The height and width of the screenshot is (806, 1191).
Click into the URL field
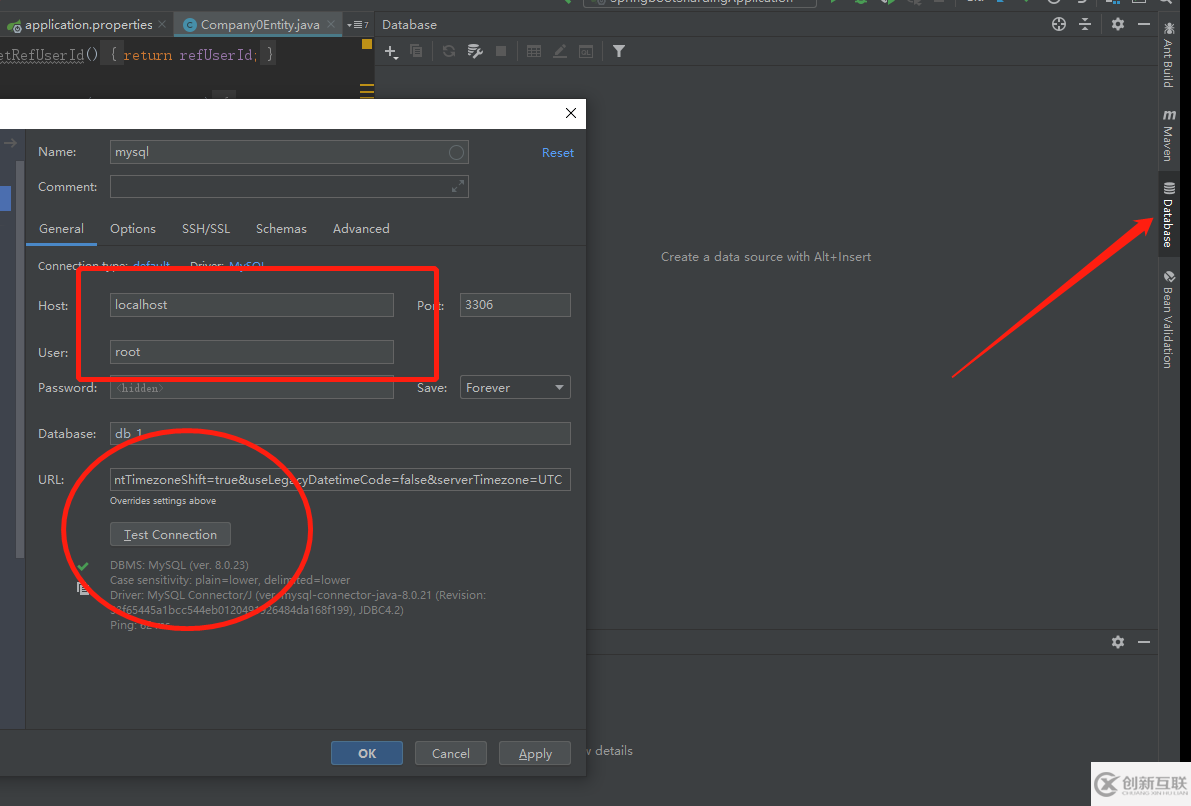(x=340, y=479)
